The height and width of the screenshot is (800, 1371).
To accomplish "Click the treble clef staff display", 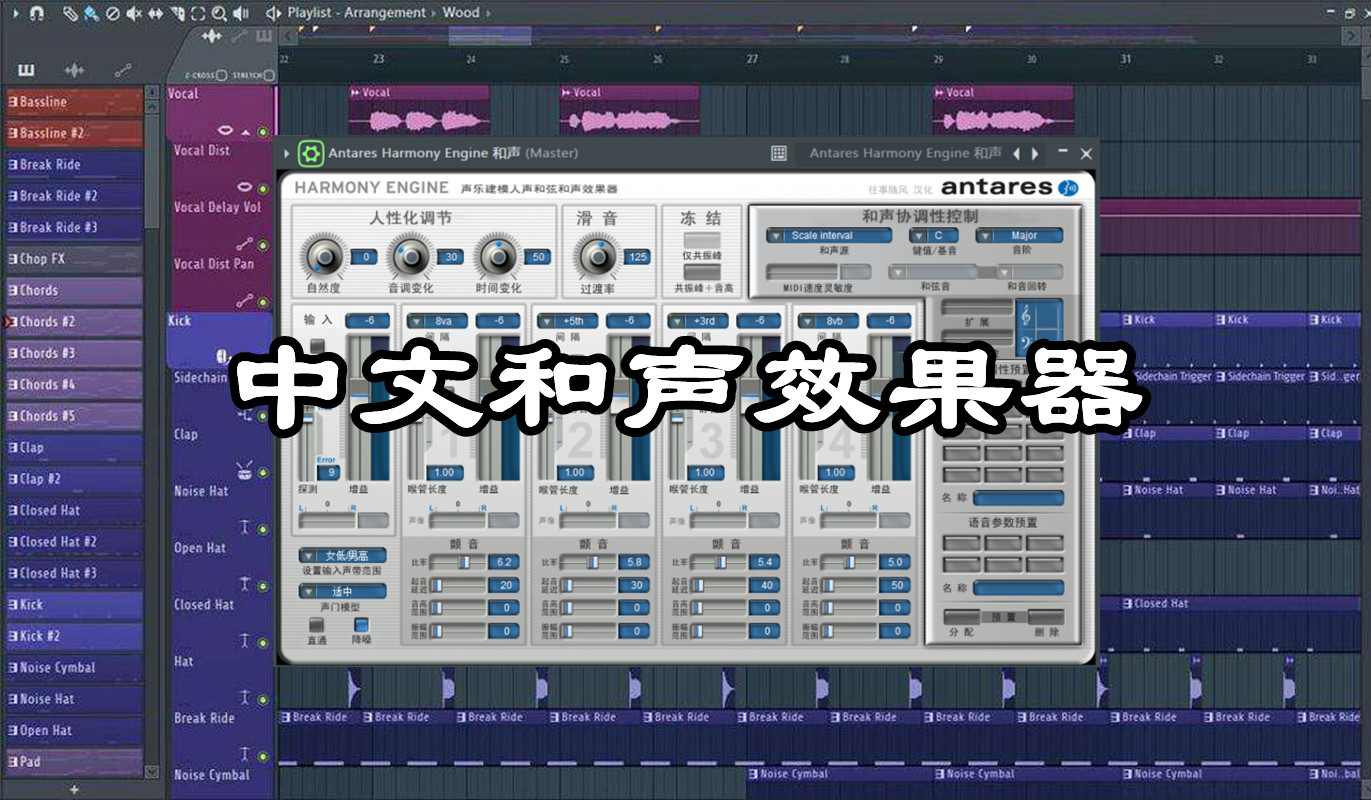I will tap(1039, 327).
